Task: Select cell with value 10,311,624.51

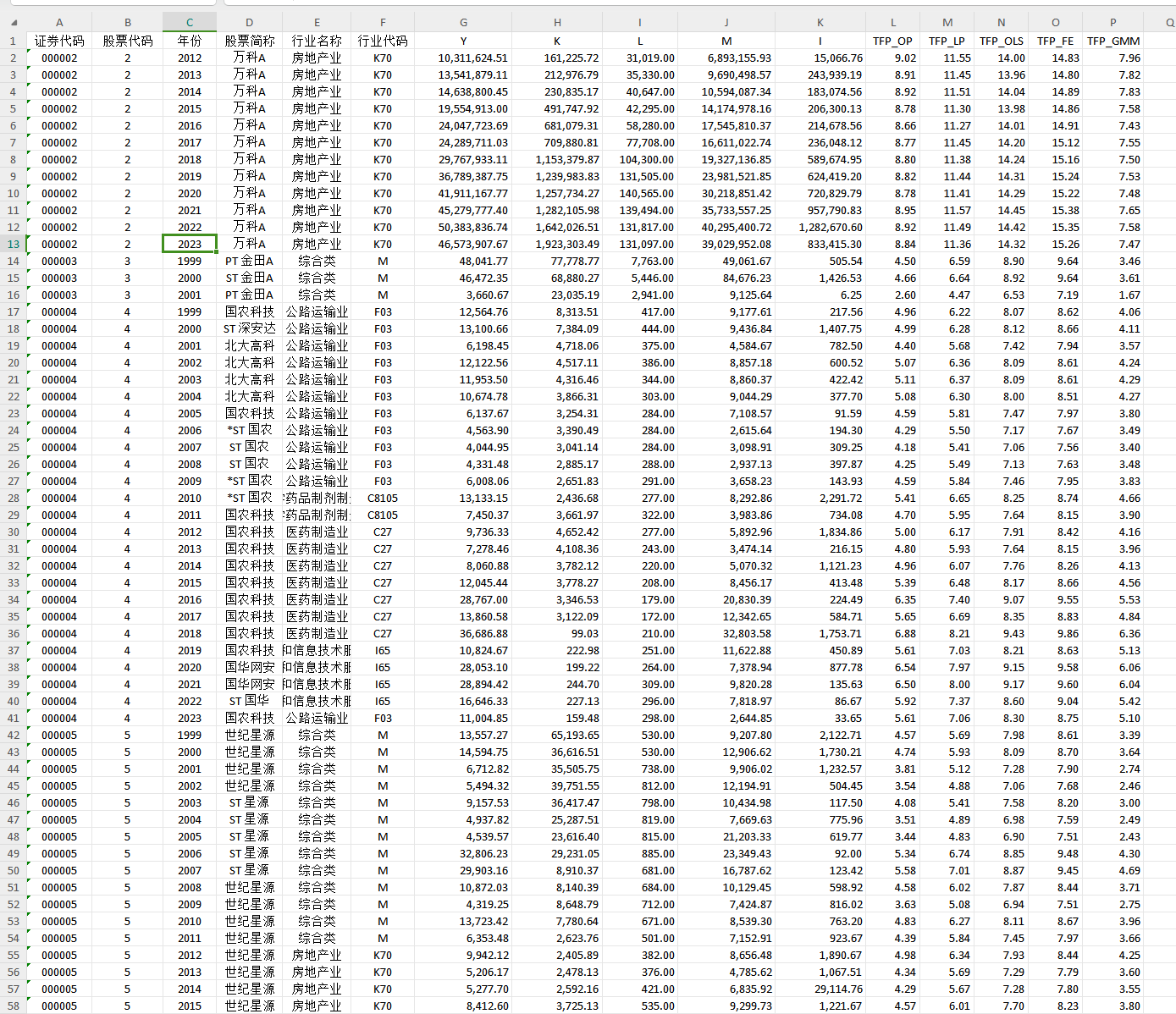Action: click(x=463, y=58)
